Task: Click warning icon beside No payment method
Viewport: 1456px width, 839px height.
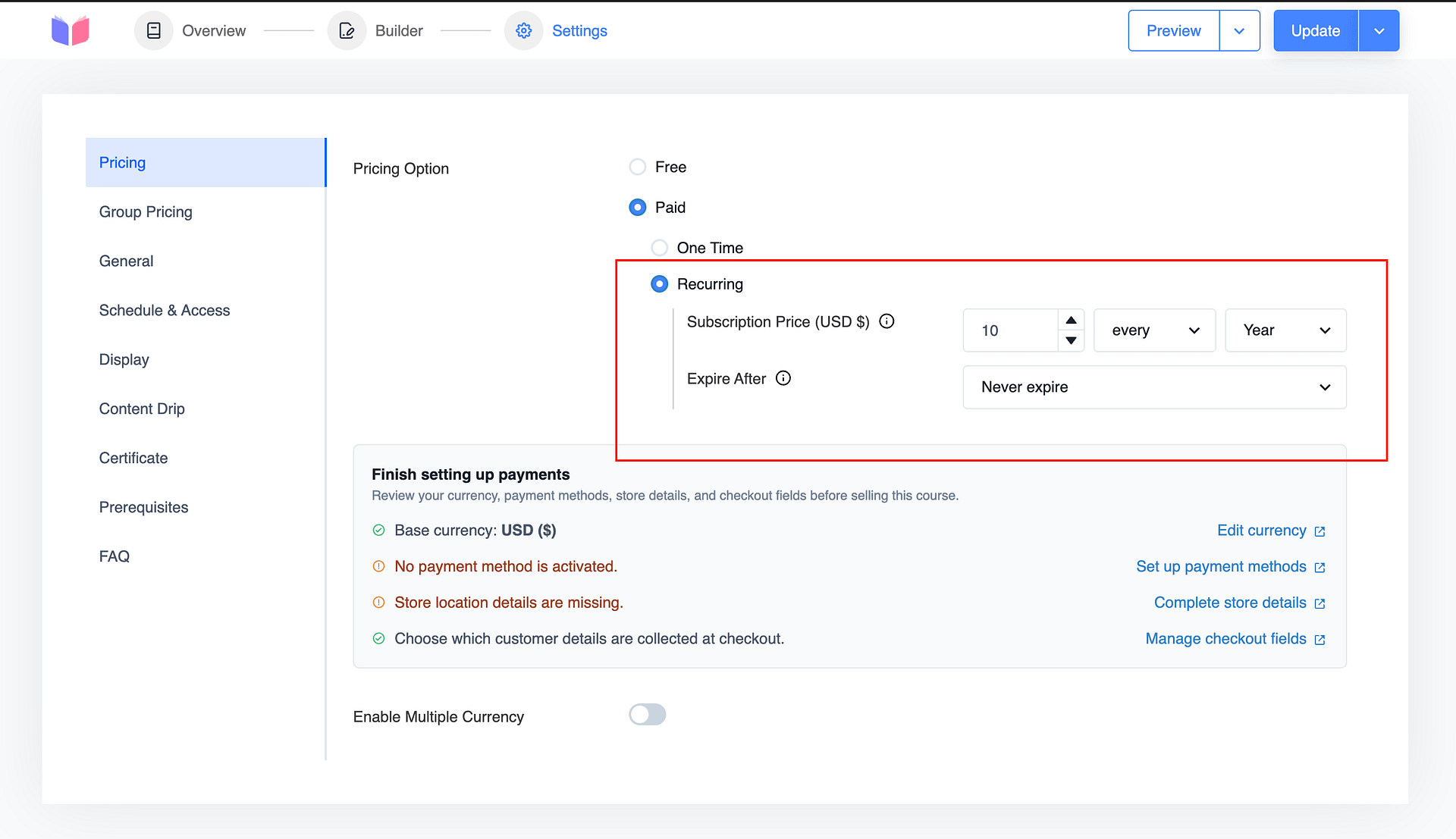Action: [378, 566]
